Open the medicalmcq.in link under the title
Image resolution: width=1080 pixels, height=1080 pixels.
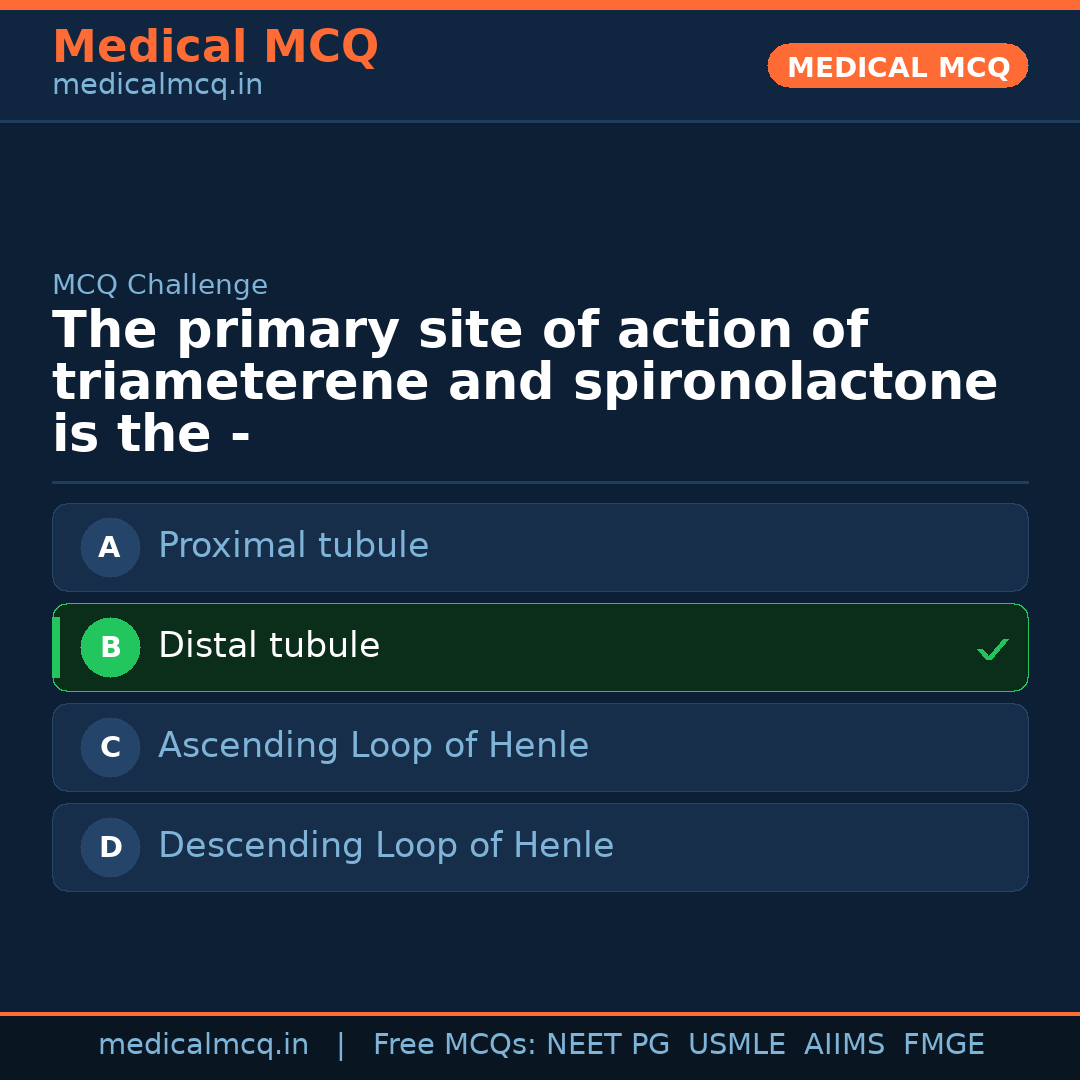click(157, 86)
